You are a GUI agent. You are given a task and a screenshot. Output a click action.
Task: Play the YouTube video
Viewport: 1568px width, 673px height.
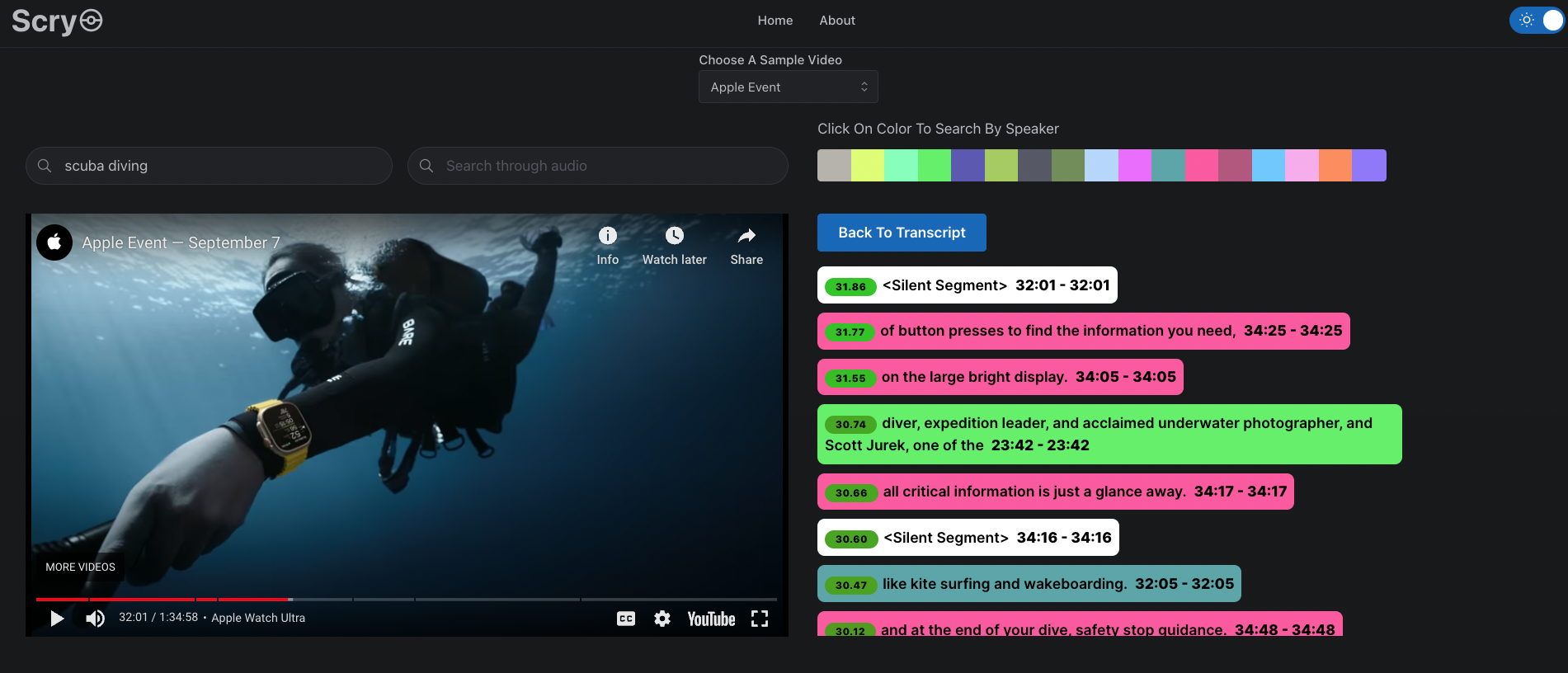56,619
